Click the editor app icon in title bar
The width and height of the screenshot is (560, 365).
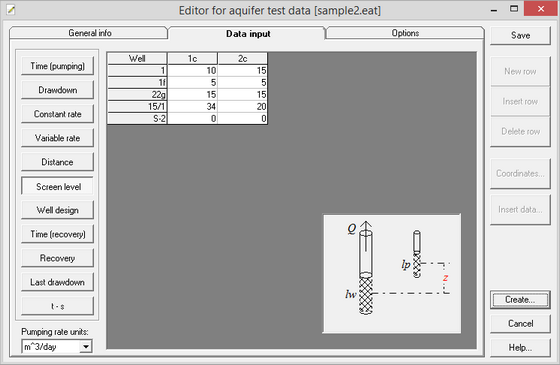click(x=11, y=10)
